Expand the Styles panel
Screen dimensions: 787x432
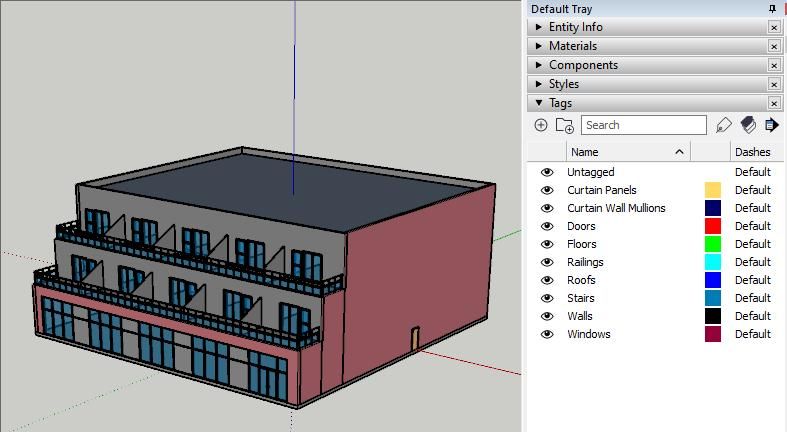(x=539, y=84)
